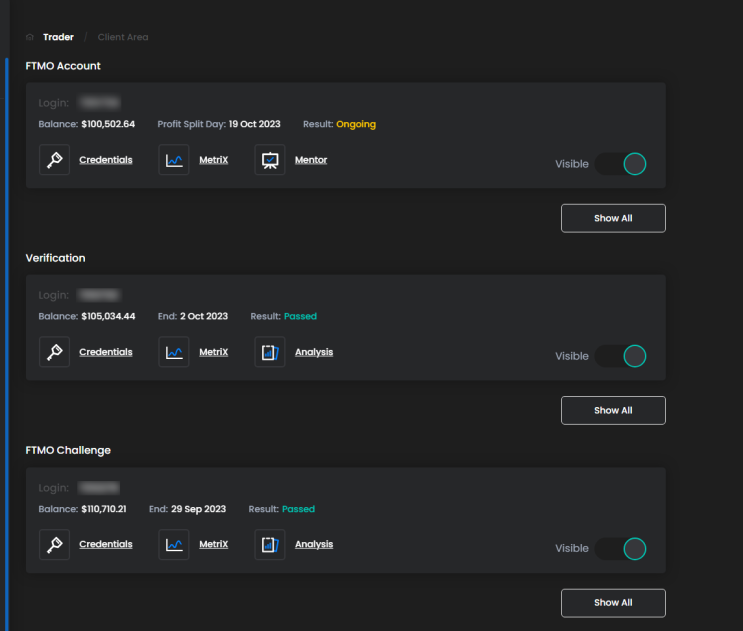Open the Trader breadcrumb link
Screen dimensions: 743x631
coord(58,37)
